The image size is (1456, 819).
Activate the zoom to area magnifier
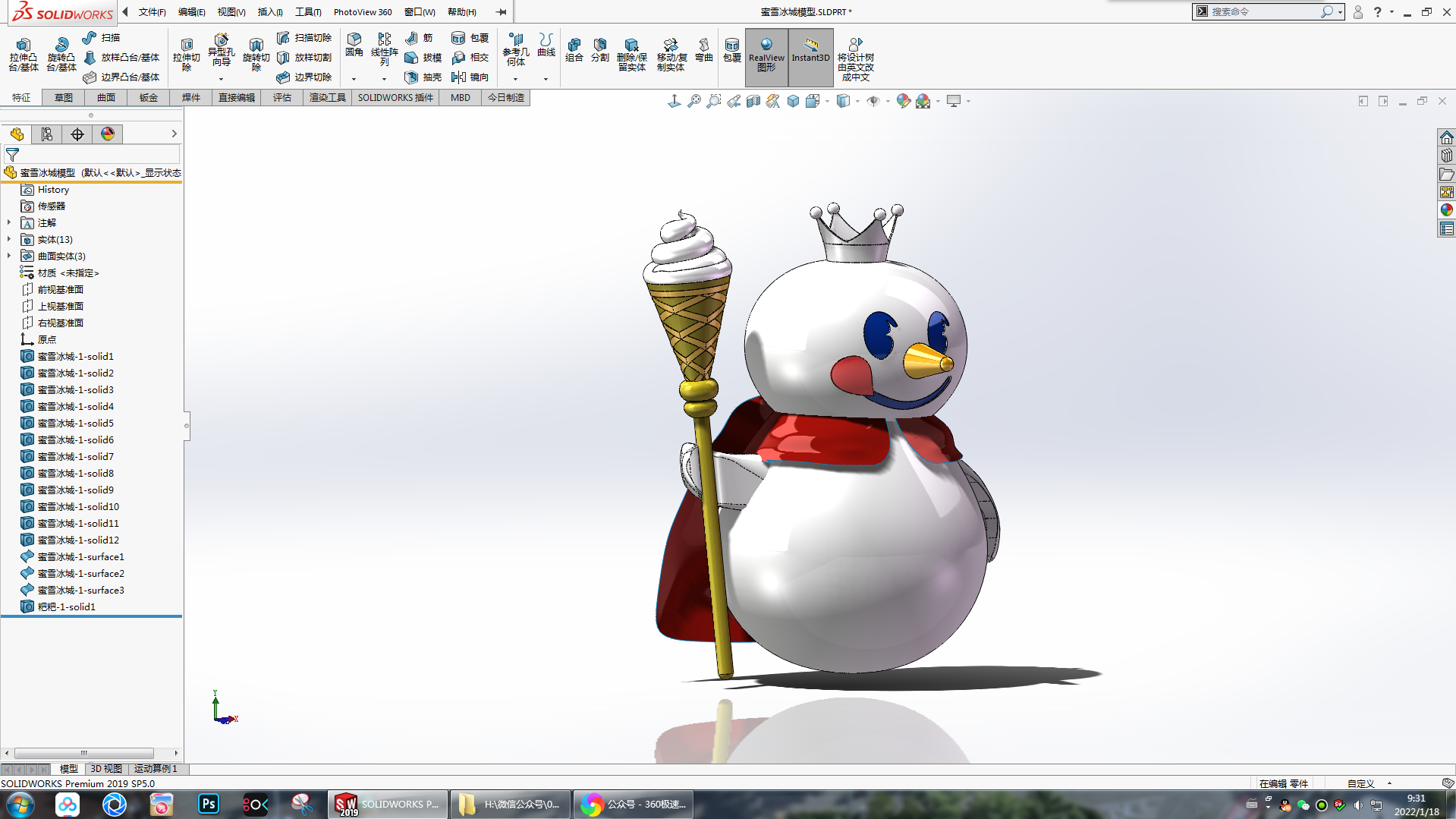714,101
